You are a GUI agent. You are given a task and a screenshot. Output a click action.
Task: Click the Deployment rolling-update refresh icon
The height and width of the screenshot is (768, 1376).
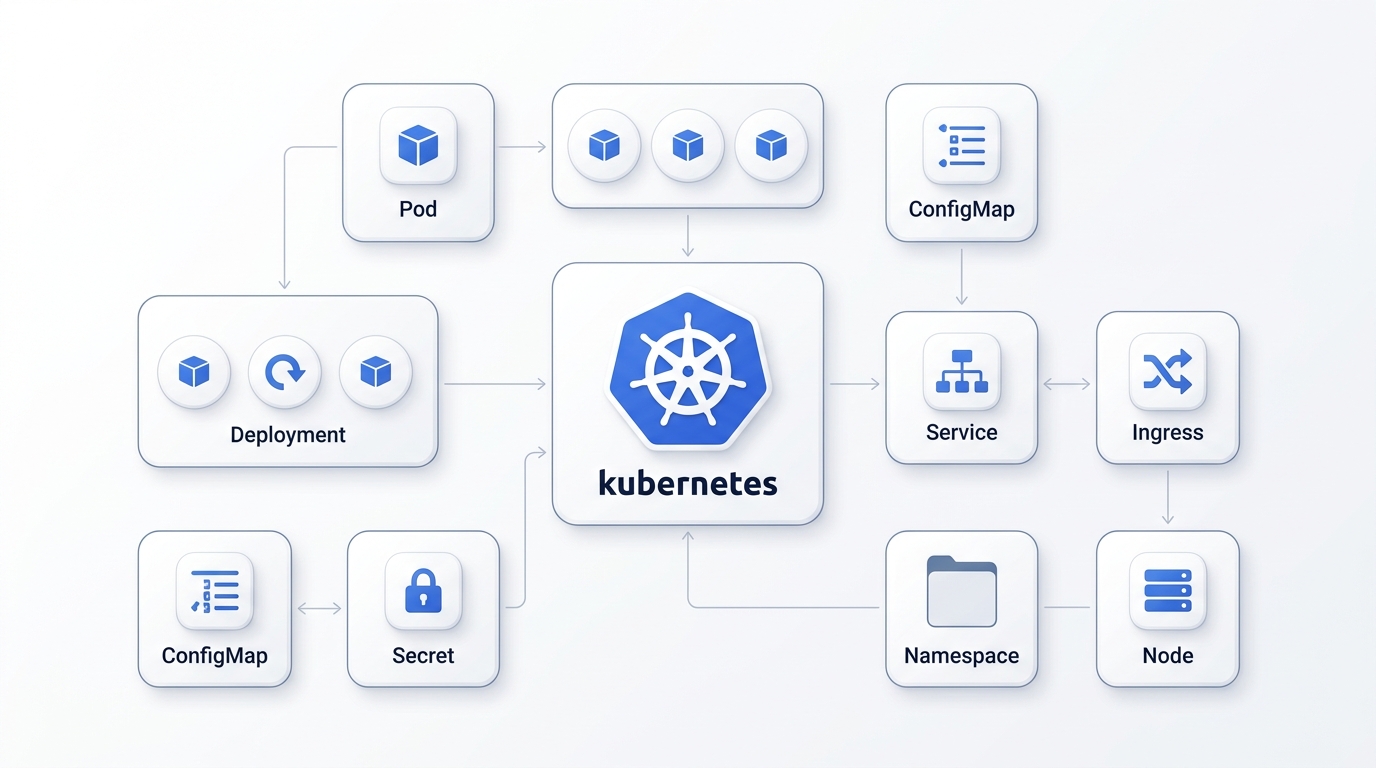tap(285, 372)
